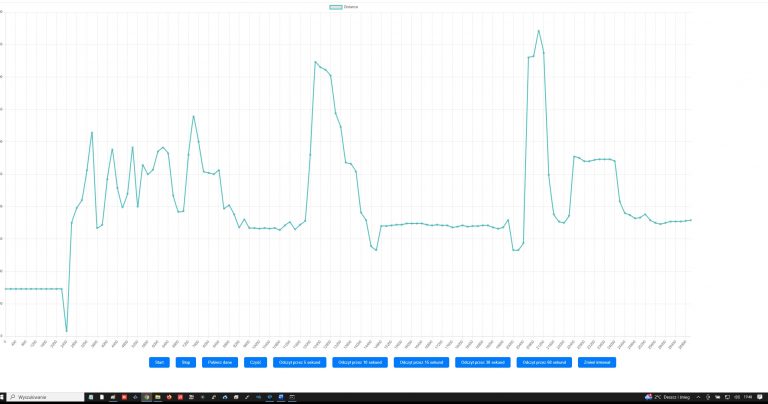Click the Pobierz dane button
Viewport: 768px width, 404px height.
(x=220, y=362)
